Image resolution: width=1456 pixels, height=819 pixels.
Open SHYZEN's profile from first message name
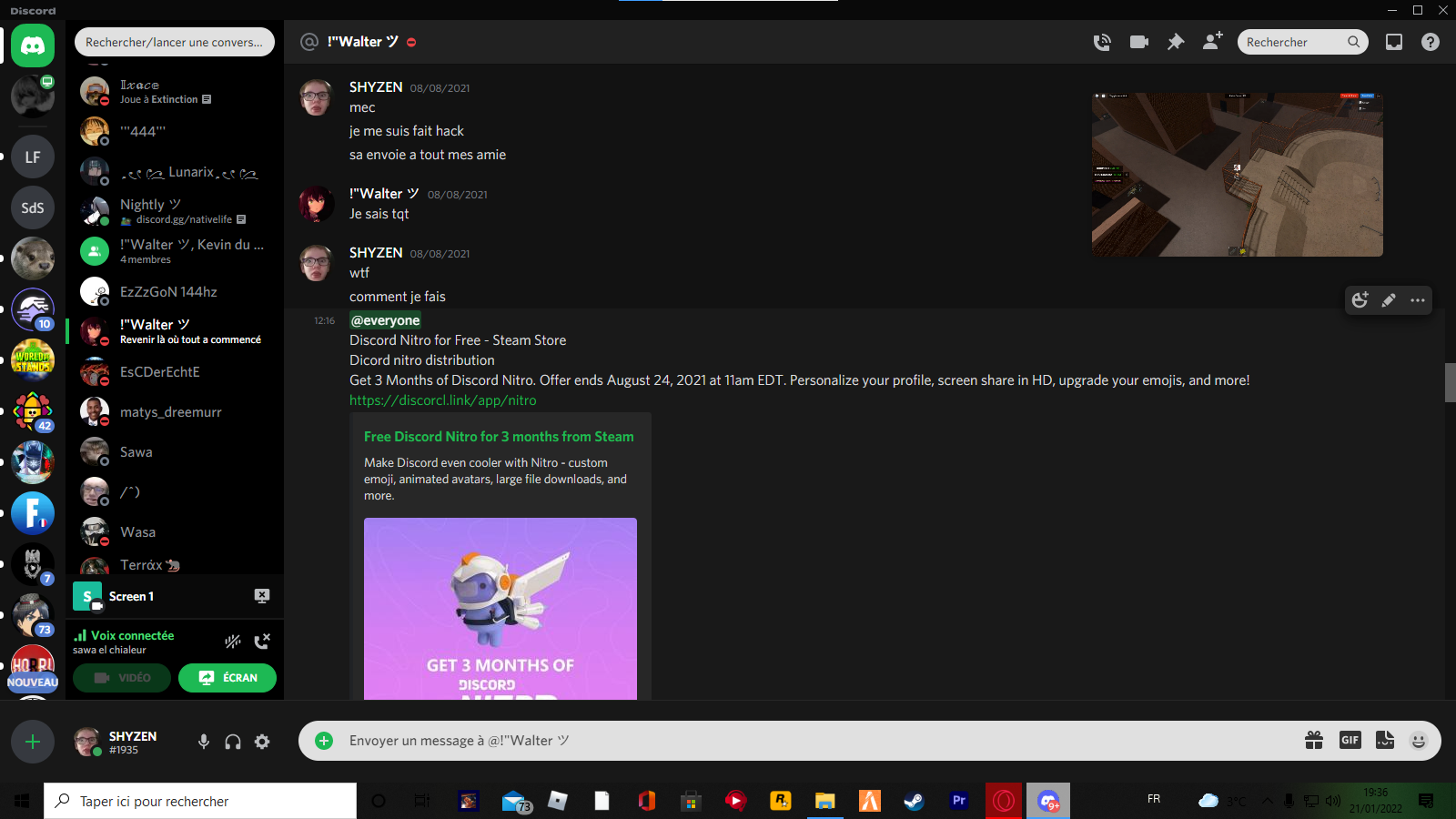click(376, 87)
